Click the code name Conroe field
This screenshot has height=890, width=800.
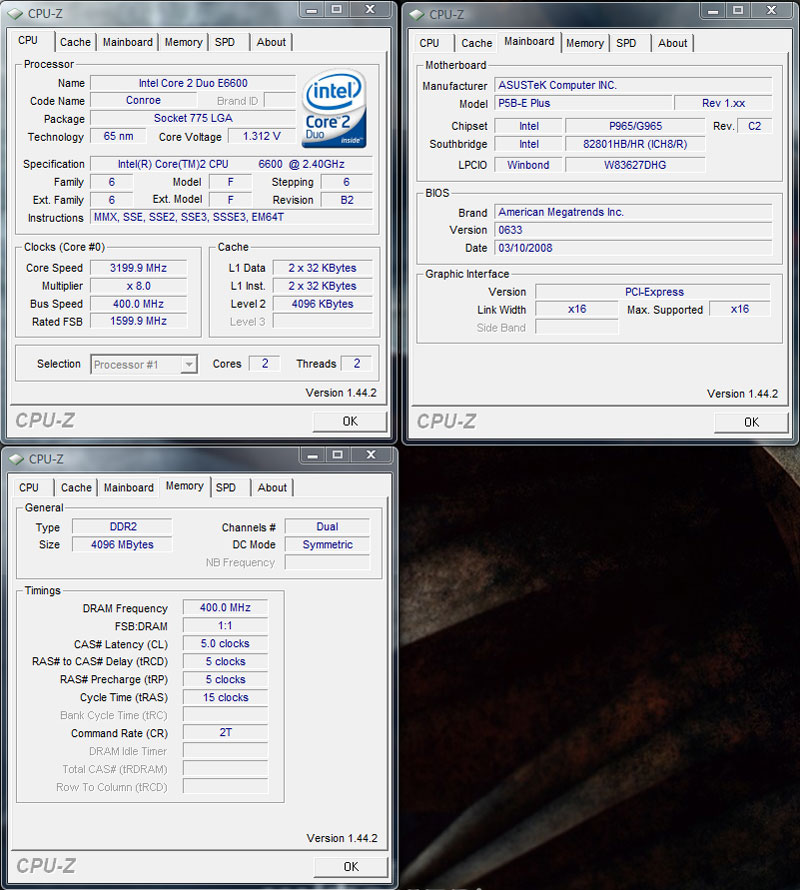(x=143, y=100)
